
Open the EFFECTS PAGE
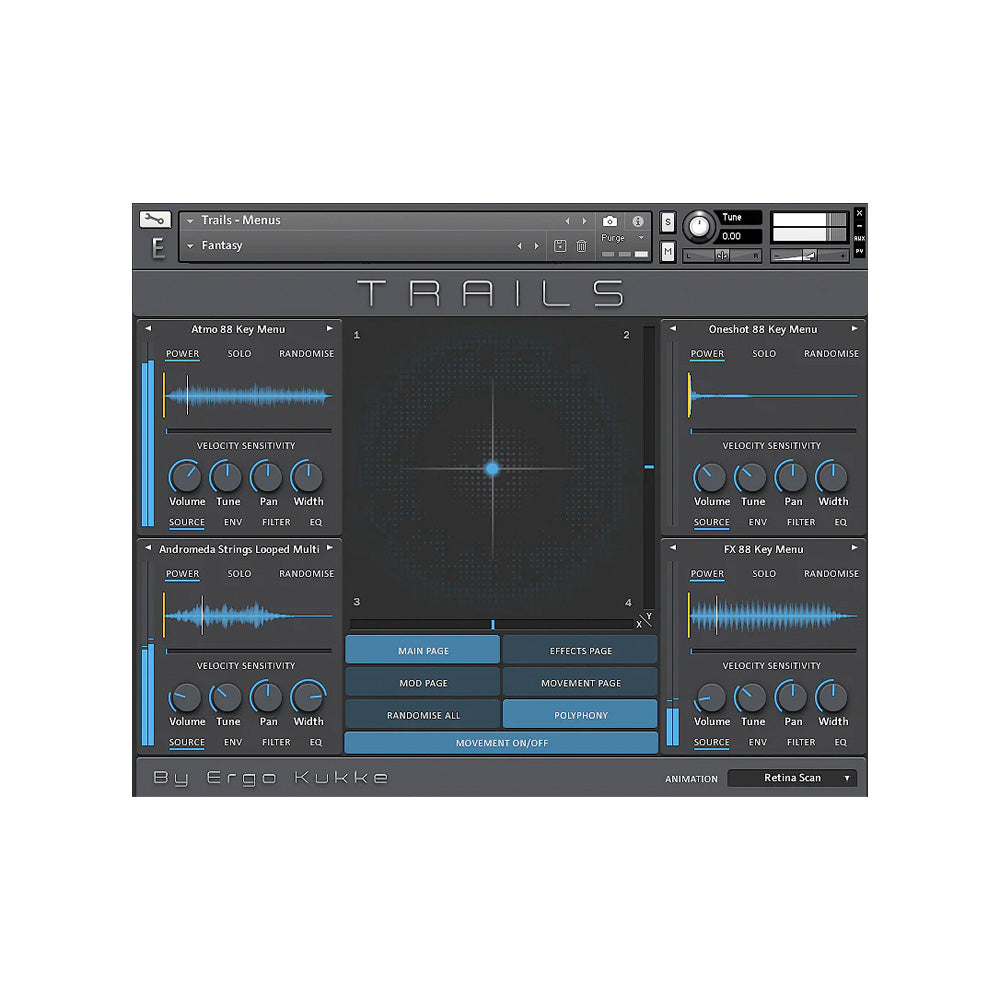(x=580, y=651)
